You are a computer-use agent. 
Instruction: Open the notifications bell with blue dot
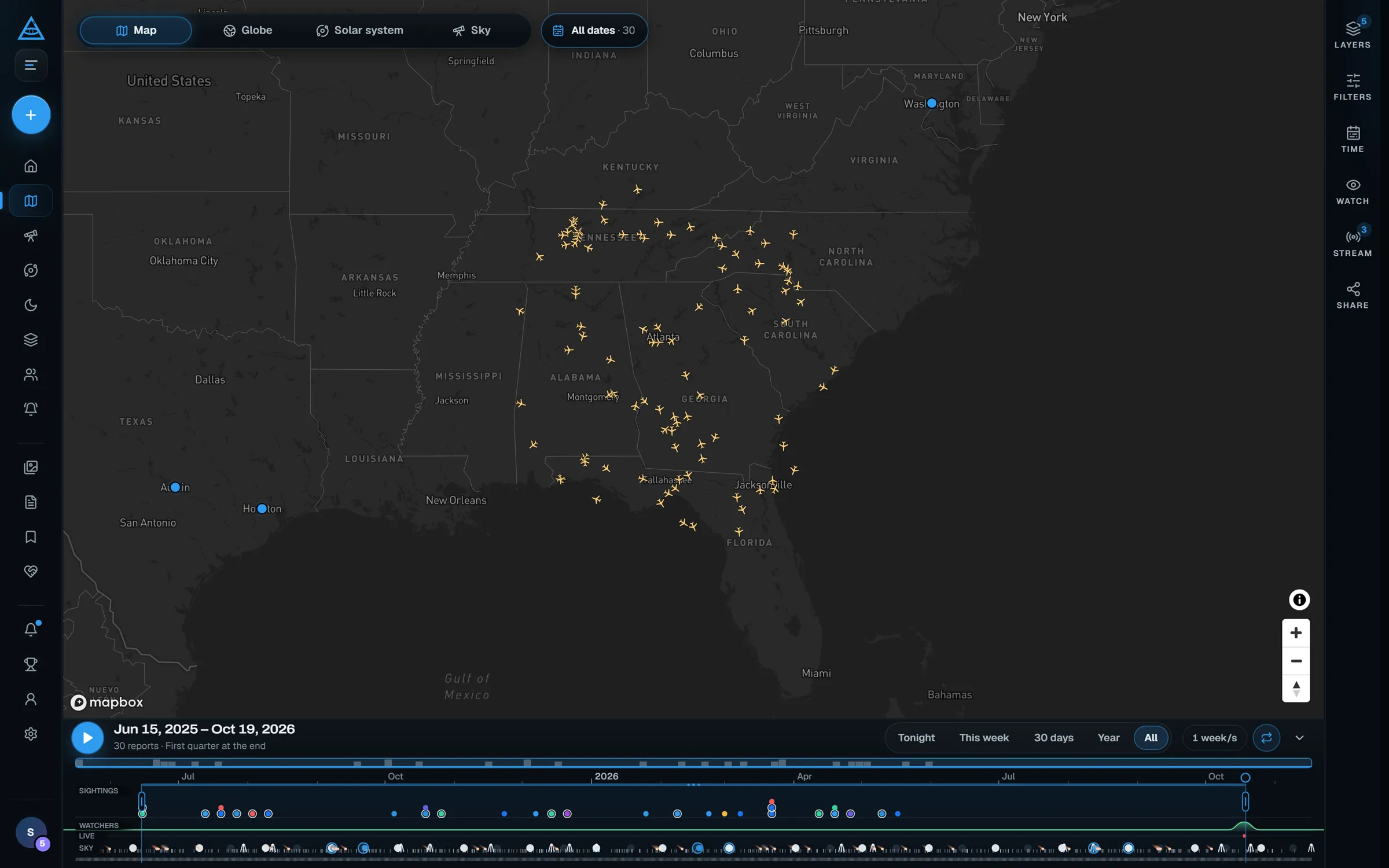pyautogui.click(x=31, y=629)
